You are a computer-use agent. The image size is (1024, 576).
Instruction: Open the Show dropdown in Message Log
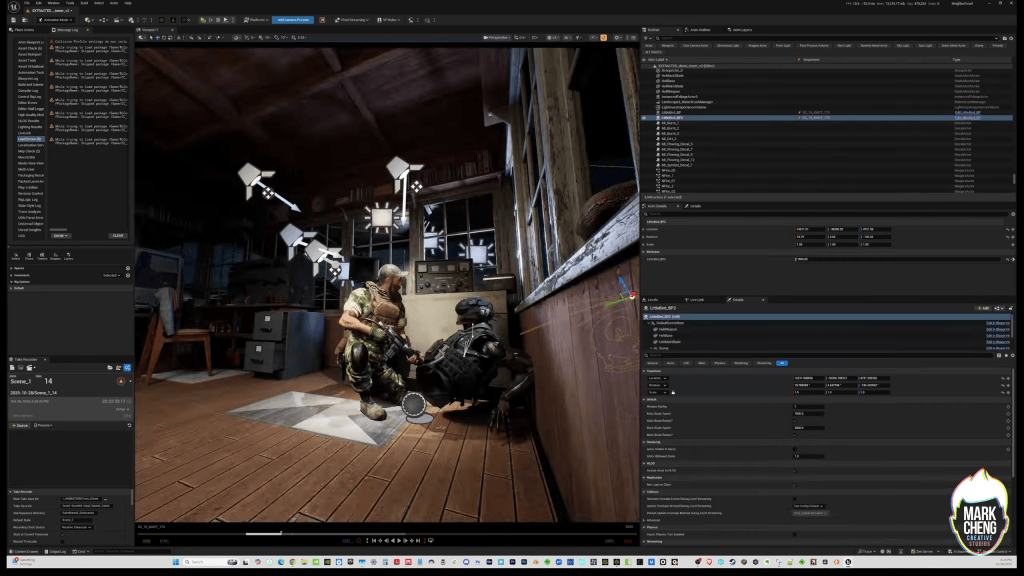(x=60, y=236)
